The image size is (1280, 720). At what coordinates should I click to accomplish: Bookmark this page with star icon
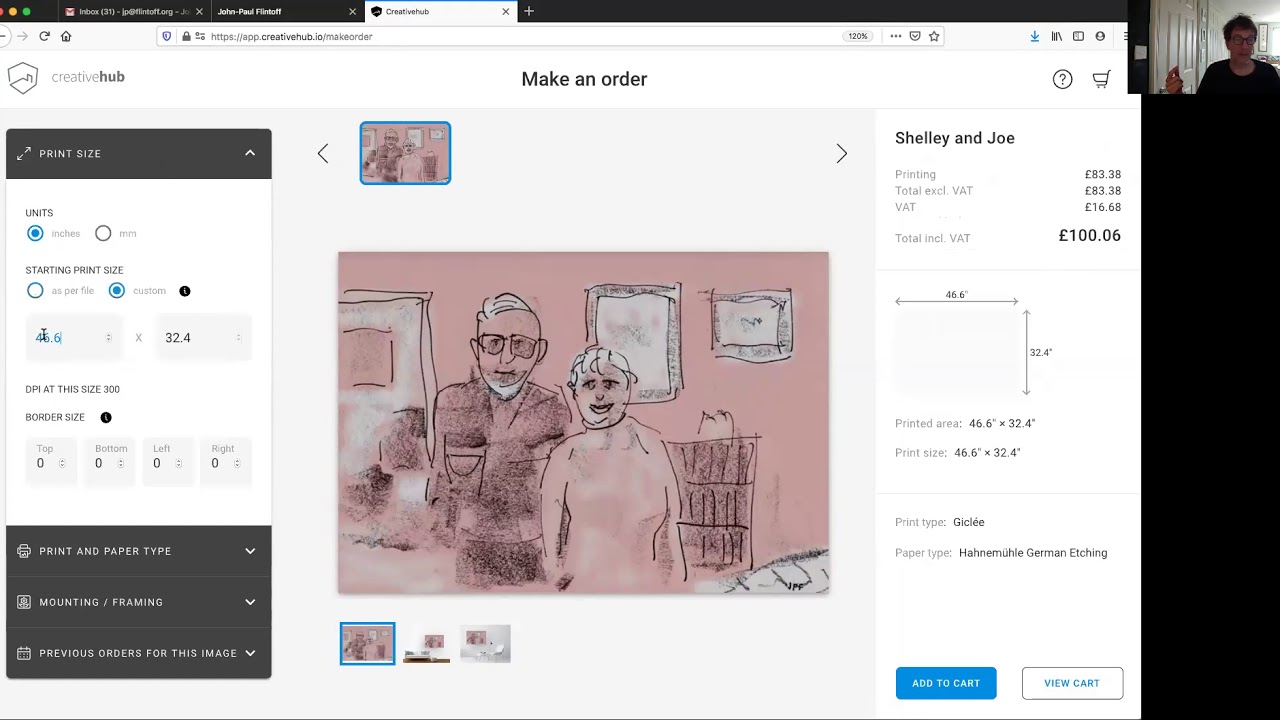click(x=934, y=36)
